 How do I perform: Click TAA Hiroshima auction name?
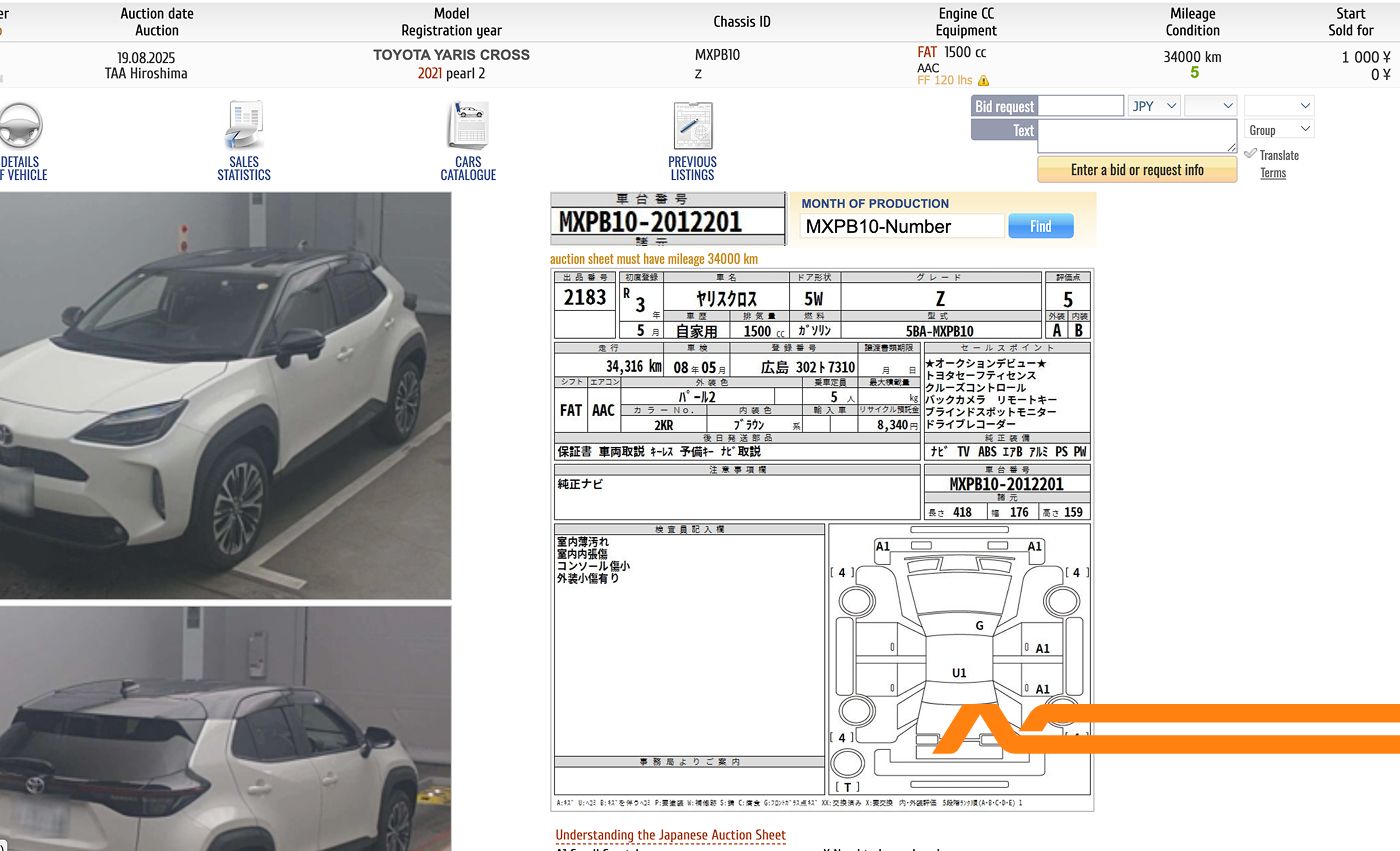tap(146, 74)
